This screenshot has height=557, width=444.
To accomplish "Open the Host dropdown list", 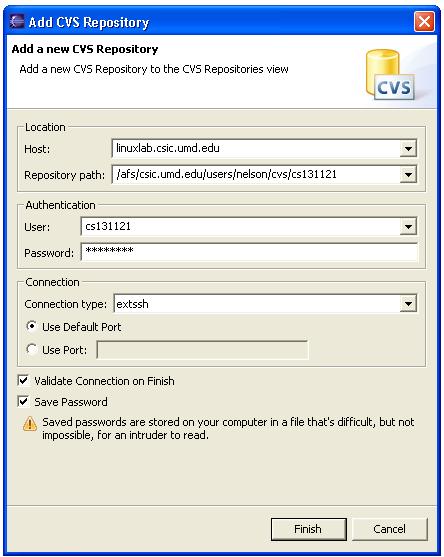I will coord(408,149).
